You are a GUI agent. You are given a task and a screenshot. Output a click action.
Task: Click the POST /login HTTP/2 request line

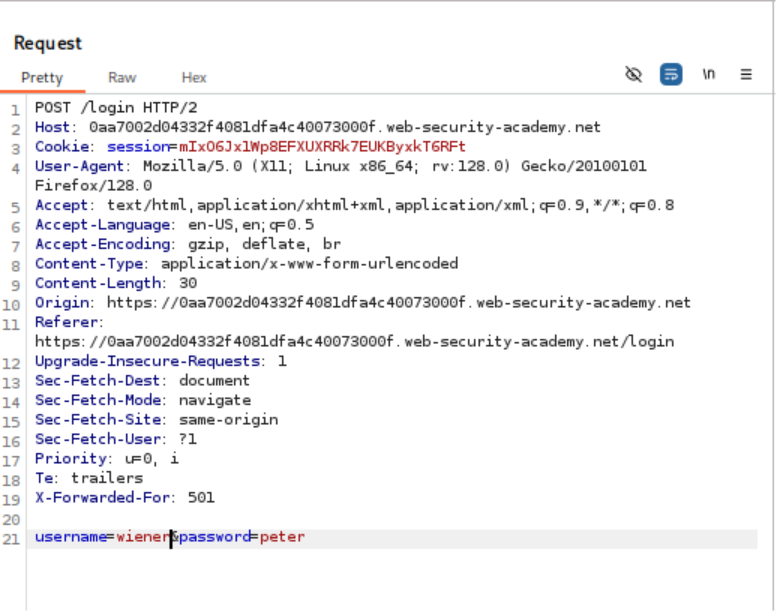coord(115,108)
